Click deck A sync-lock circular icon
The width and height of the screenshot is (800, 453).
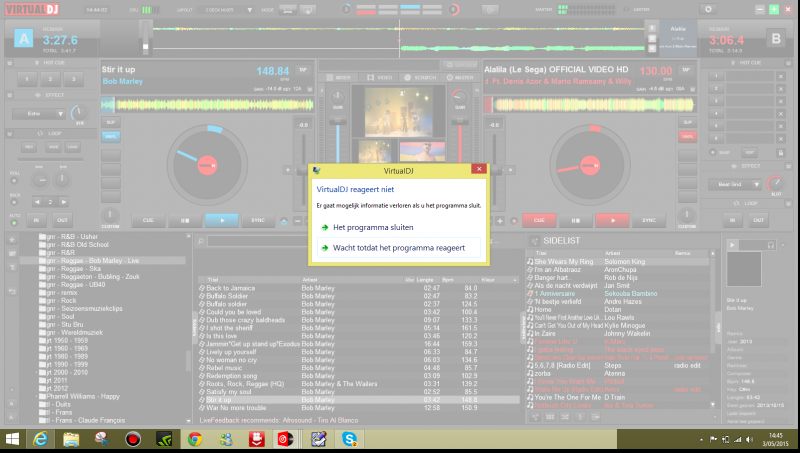click(x=284, y=221)
